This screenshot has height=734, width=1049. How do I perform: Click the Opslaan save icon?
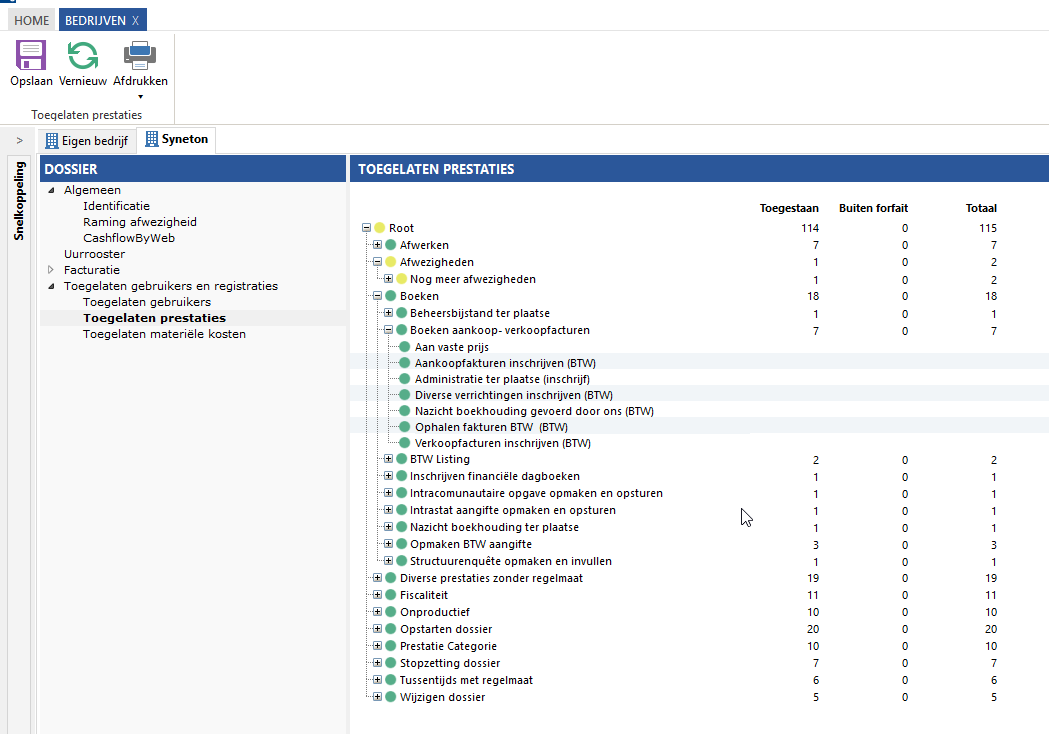tap(31, 55)
